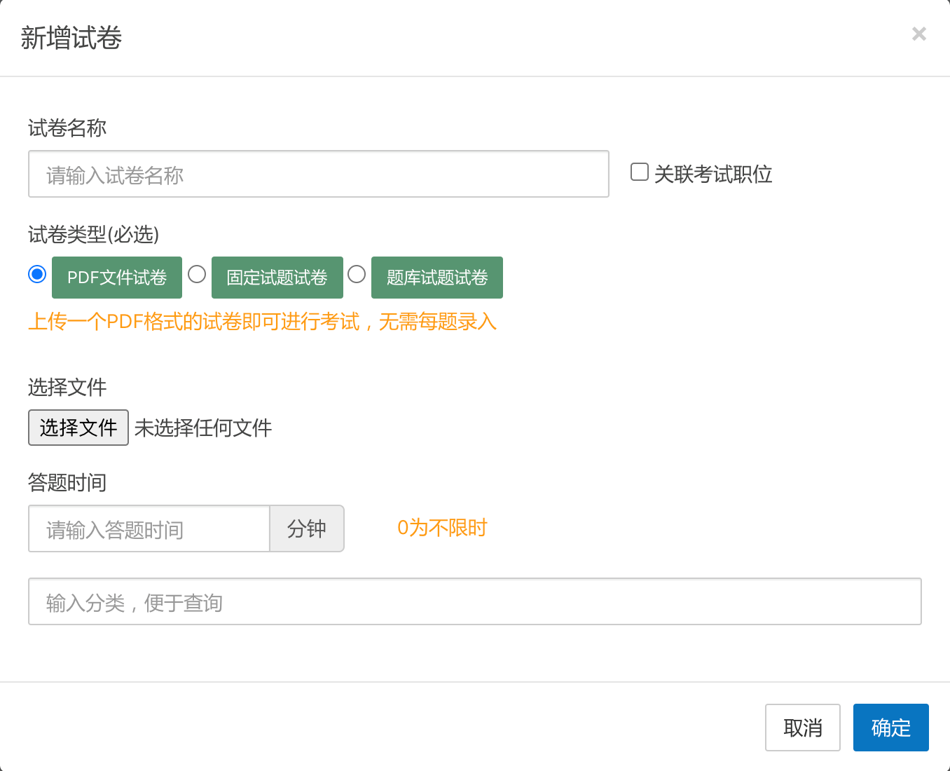Click the 新增试卷 dialog title

coord(71,39)
